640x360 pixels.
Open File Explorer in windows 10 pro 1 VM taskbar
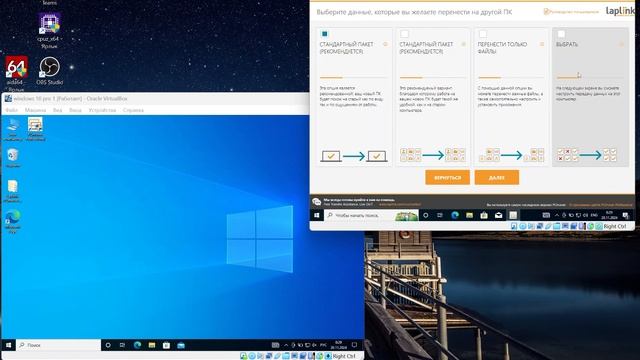tap(152, 345)
